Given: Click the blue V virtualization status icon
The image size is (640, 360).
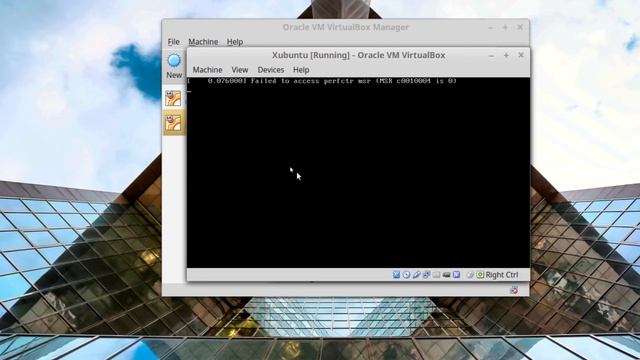Looking at the screenshot, I should point(456,275).
